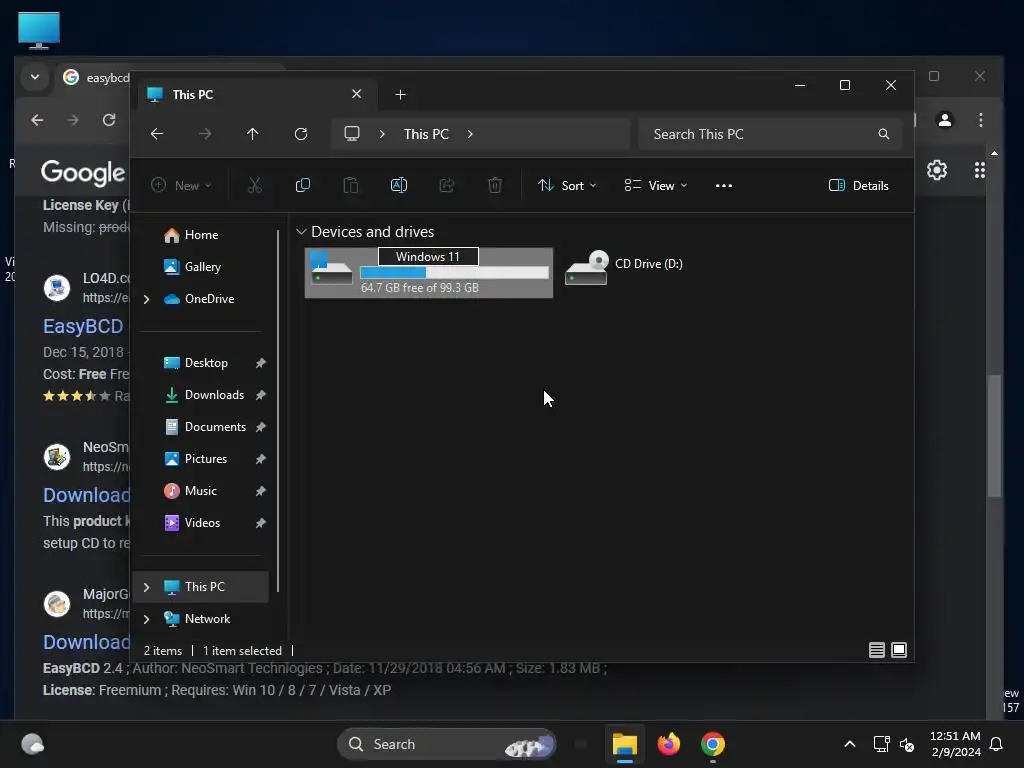The image size is (1024, 768).
Task: Open Chrome tab search dropdown
Action: (35, 77)
